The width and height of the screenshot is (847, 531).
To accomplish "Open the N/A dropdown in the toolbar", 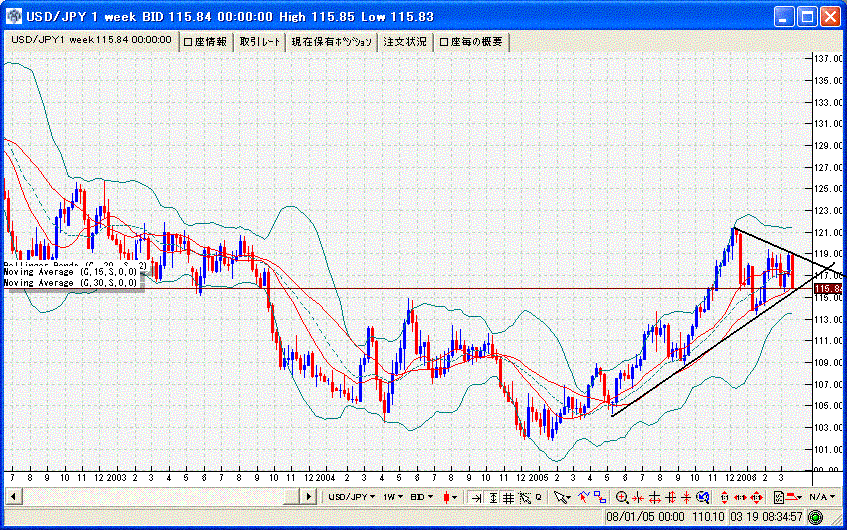I will click(x=823, y=497).
